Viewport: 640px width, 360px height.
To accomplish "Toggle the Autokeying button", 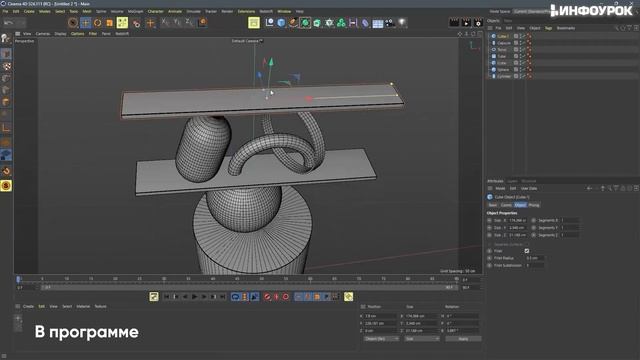I will tap(276, 297).
